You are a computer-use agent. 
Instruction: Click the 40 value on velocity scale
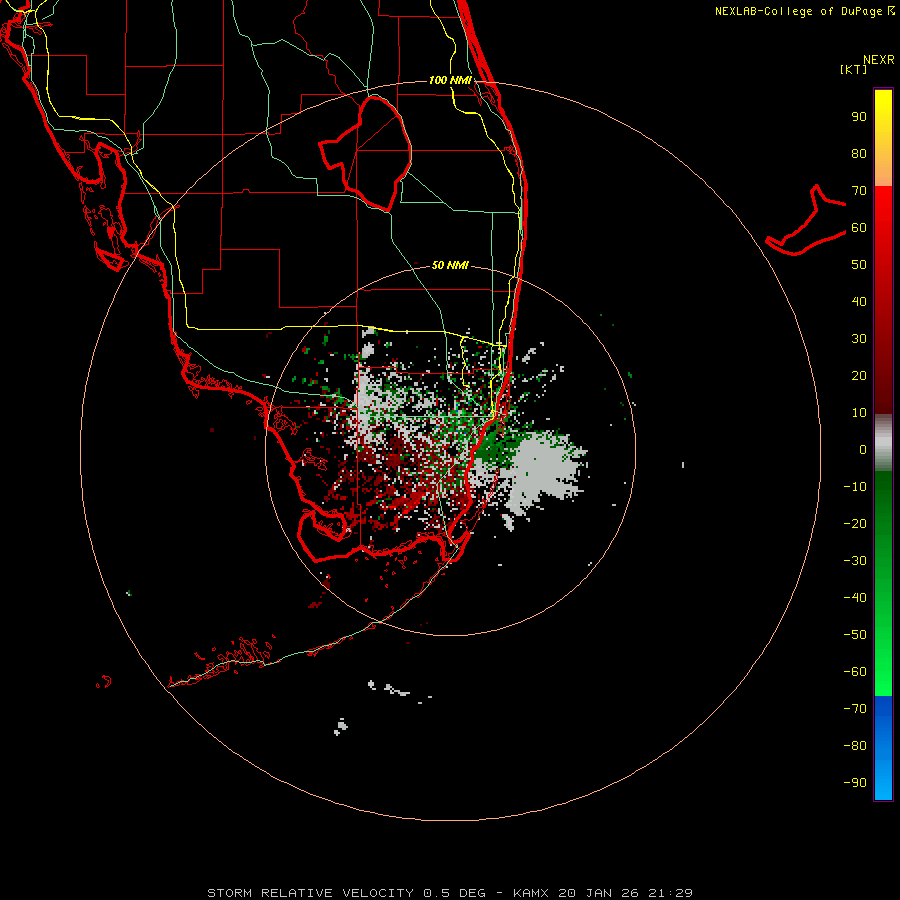point(859,301)
